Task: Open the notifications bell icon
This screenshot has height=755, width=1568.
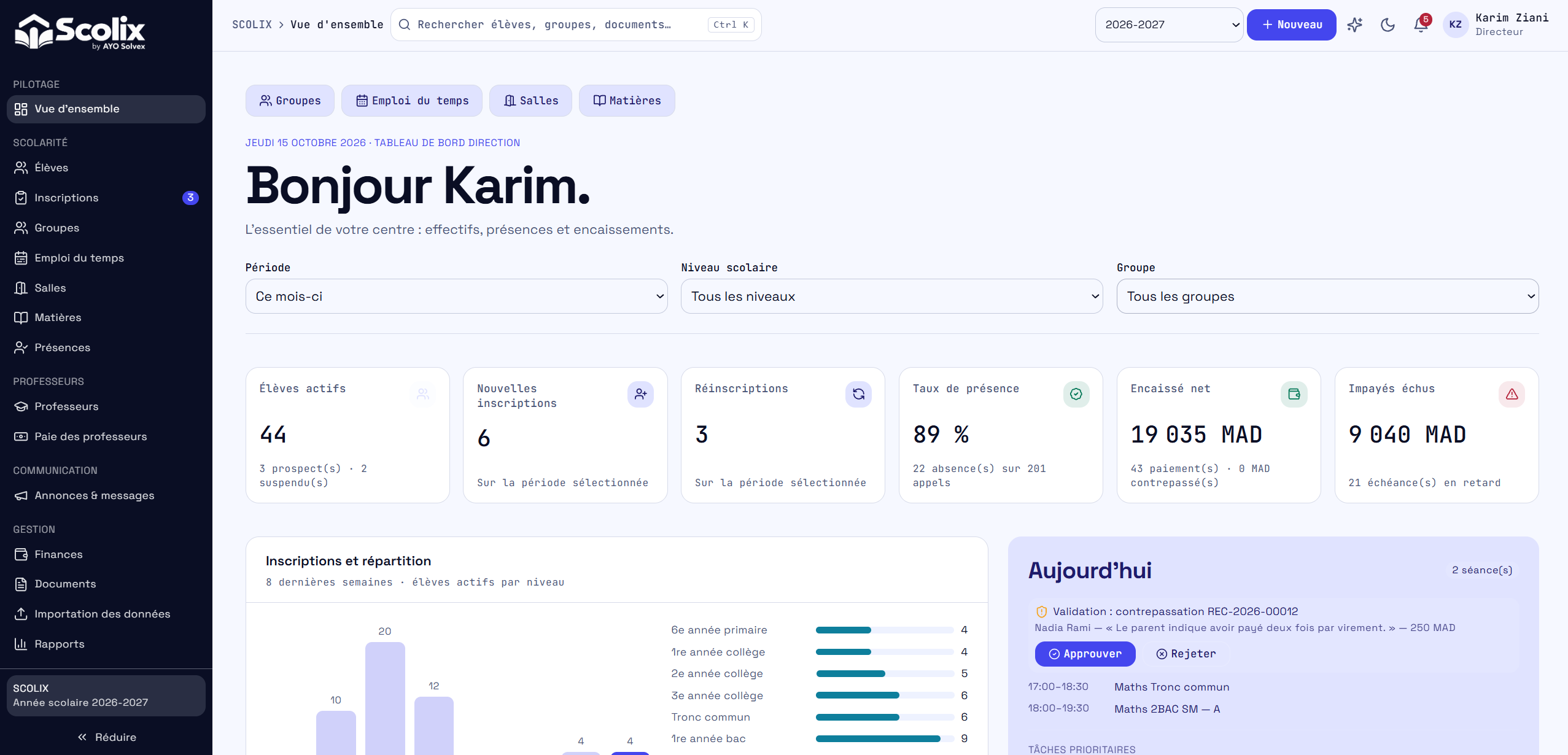Action: point(1421,25)
